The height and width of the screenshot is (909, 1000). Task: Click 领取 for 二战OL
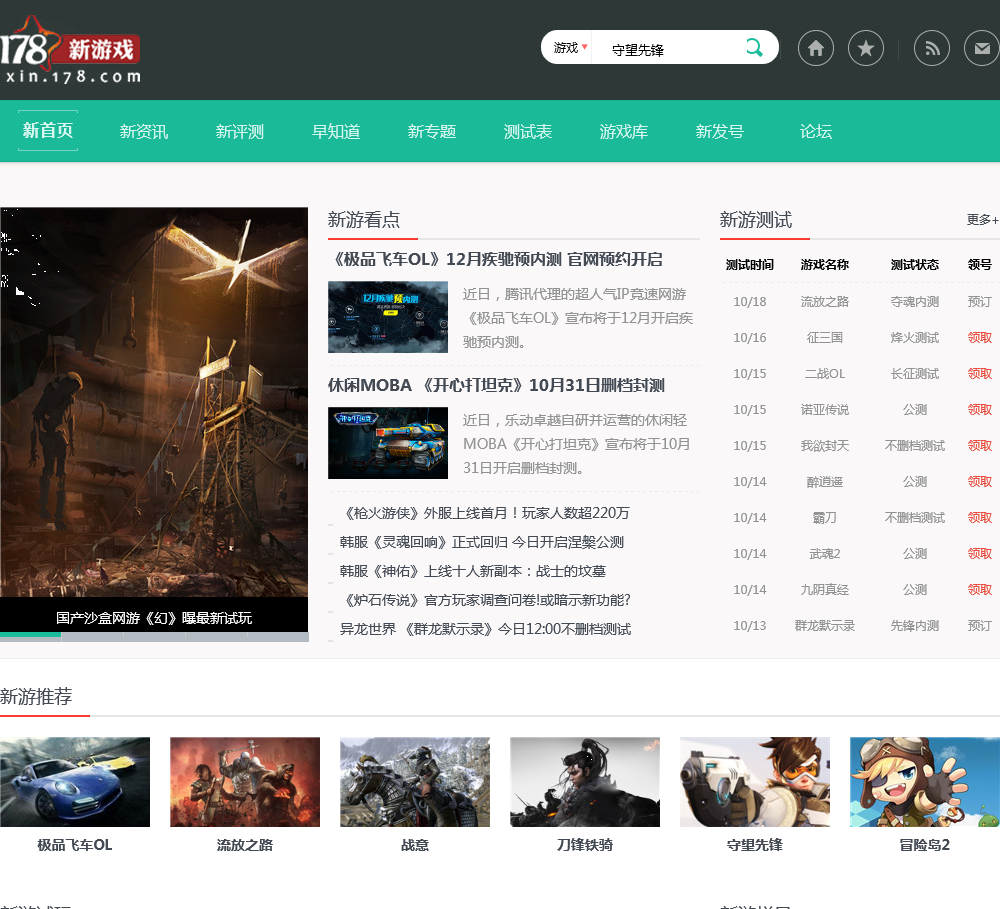(980, 373)
